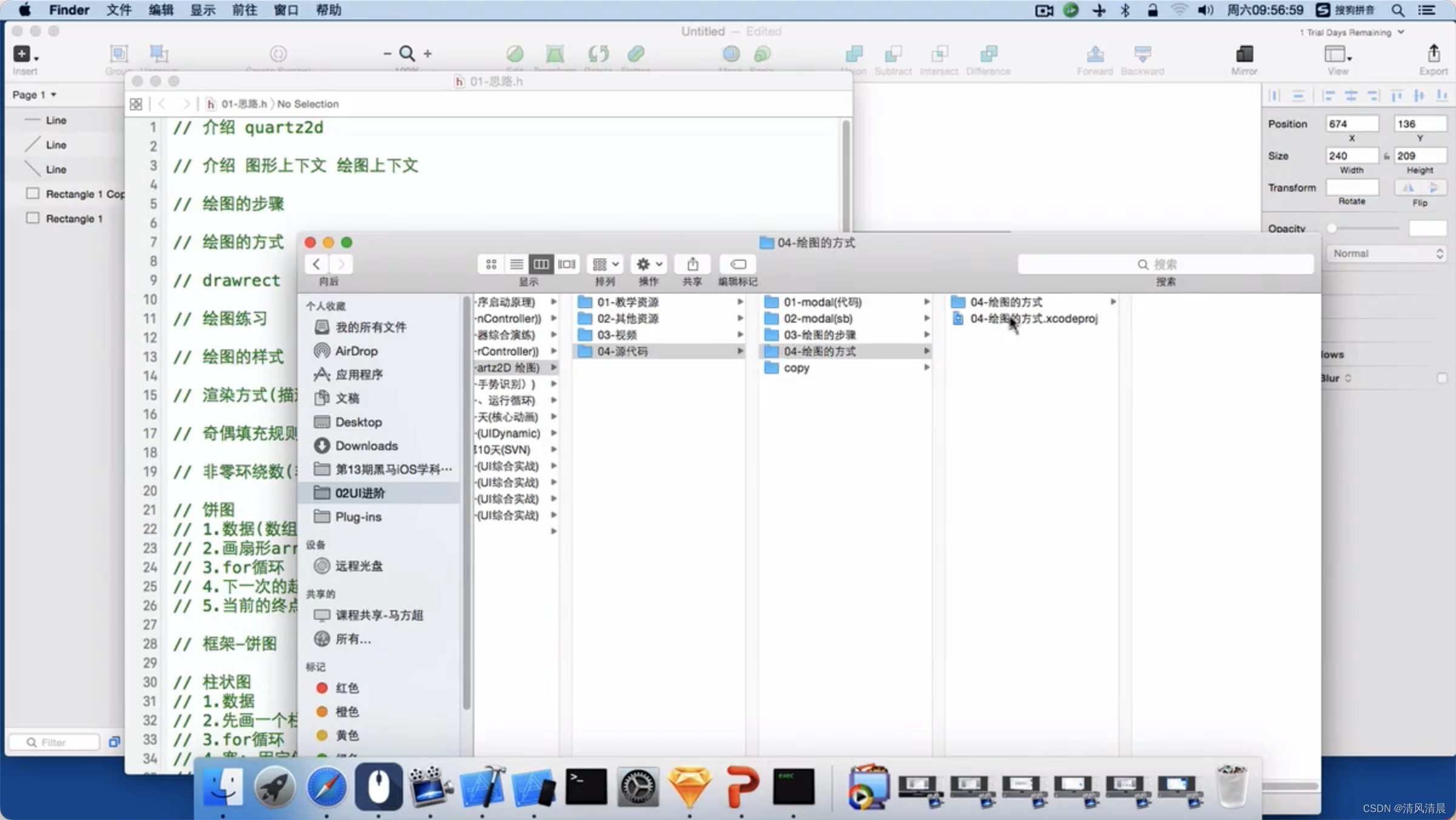Switch Finder to cover flow view

[x=567, y=264]
